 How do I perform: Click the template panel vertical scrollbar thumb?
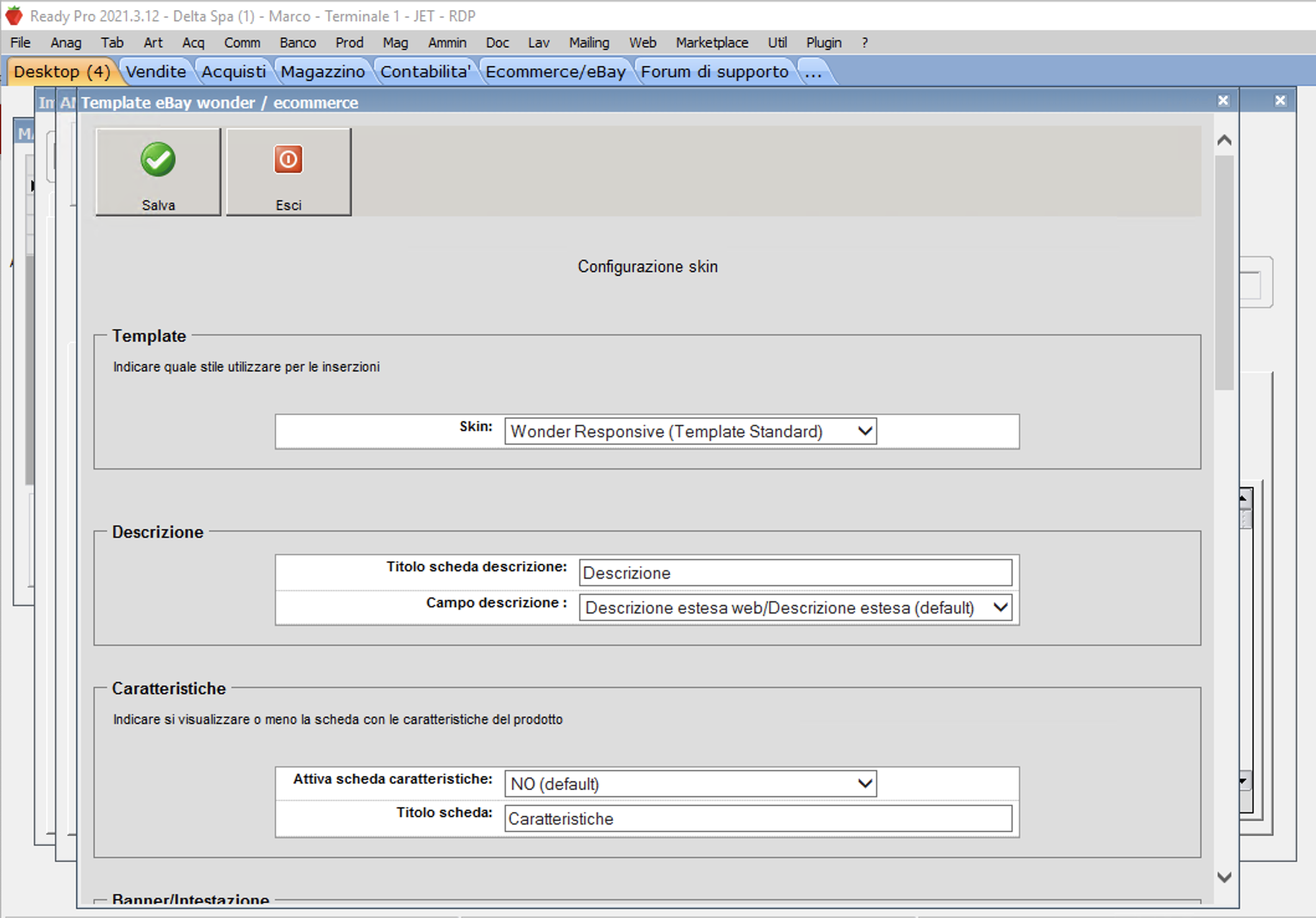point(1224,272)
